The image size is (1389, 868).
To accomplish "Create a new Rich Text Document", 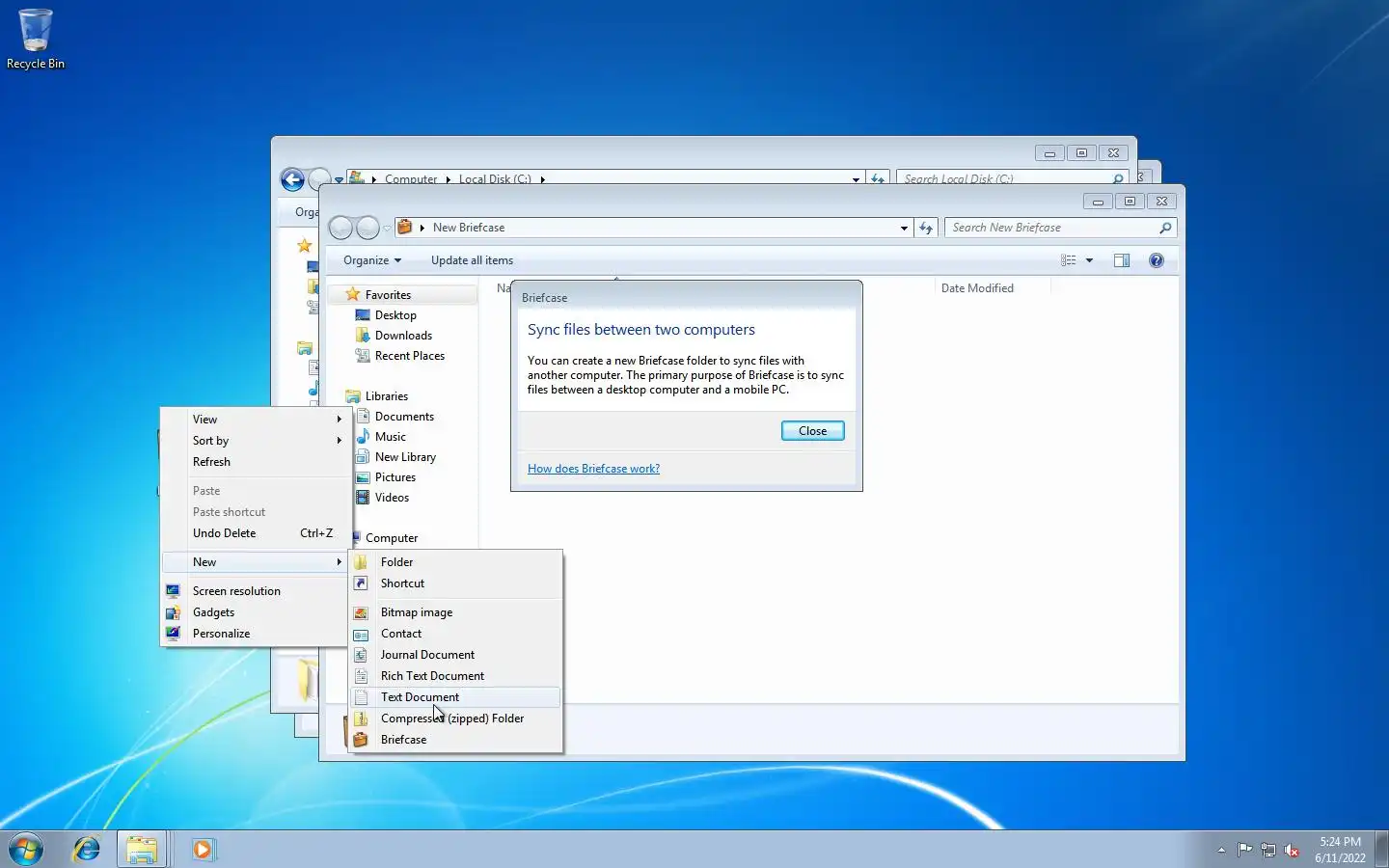I will pyautogui.click(x=455, y=676).
